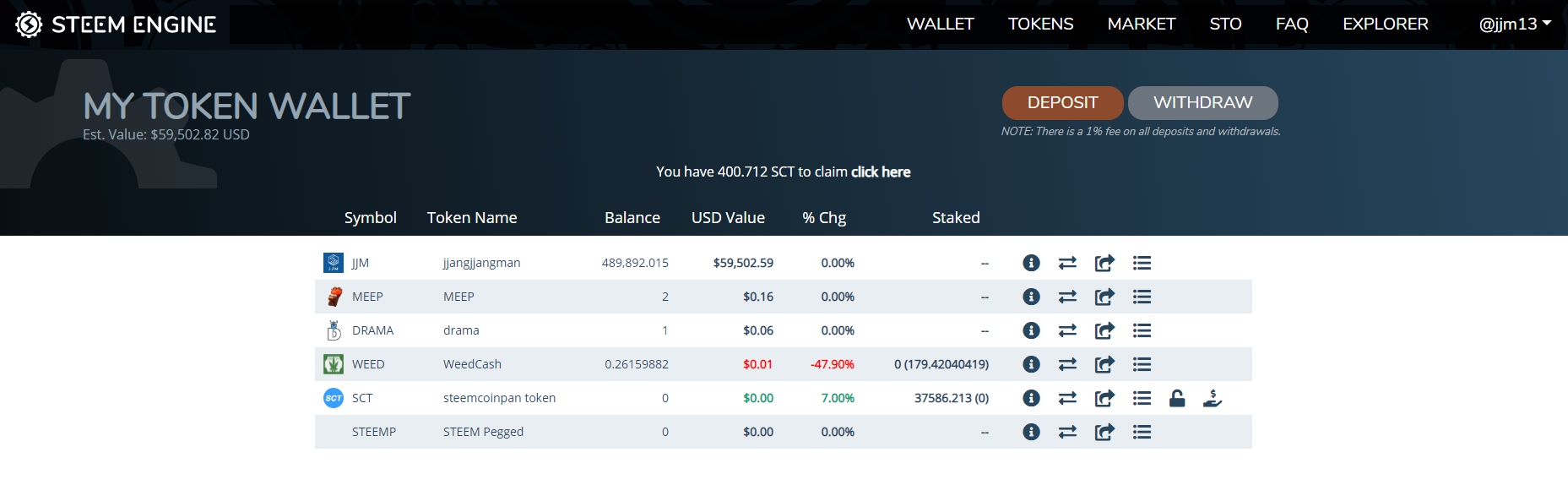Open the EXPLORER nav item
1568x496 pixels.
[1386, 24]
